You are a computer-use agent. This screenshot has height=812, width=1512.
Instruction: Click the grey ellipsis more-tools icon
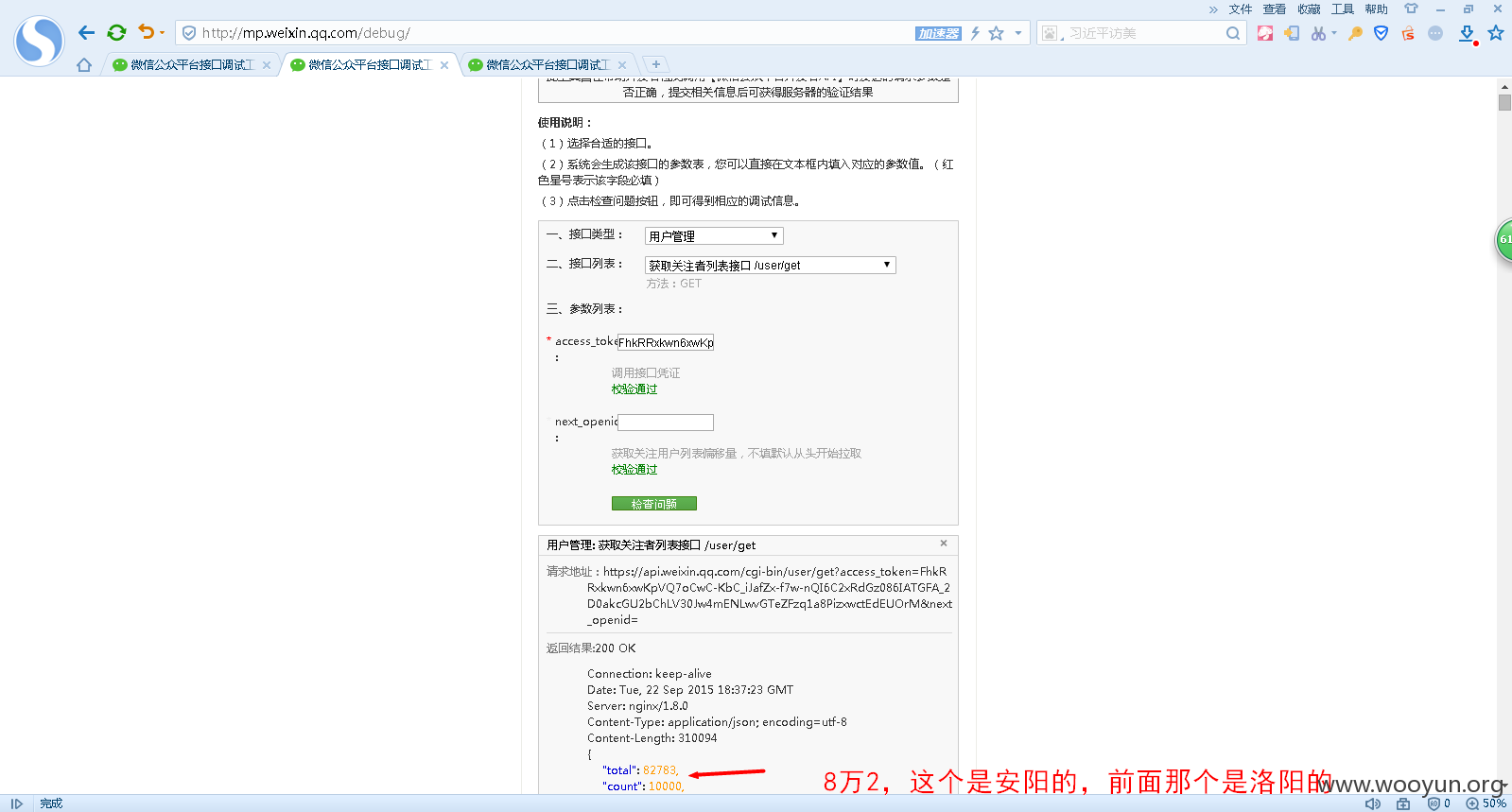1435,33
